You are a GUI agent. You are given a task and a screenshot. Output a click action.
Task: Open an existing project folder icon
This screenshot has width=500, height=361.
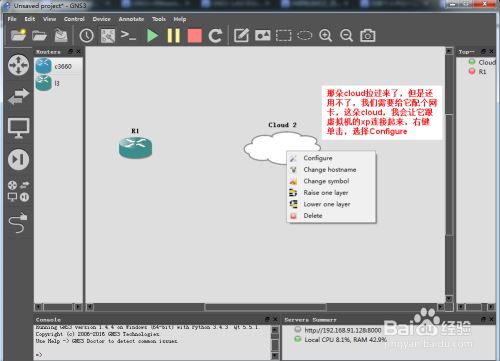point(39,35)
